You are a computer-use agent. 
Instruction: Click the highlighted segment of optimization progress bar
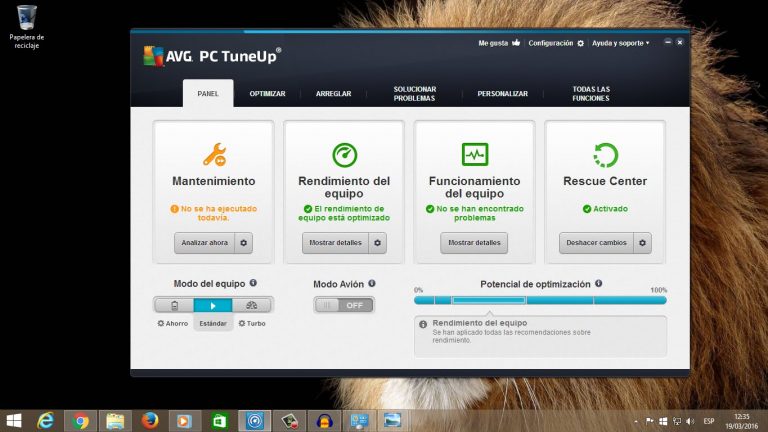tap(489, 300)
